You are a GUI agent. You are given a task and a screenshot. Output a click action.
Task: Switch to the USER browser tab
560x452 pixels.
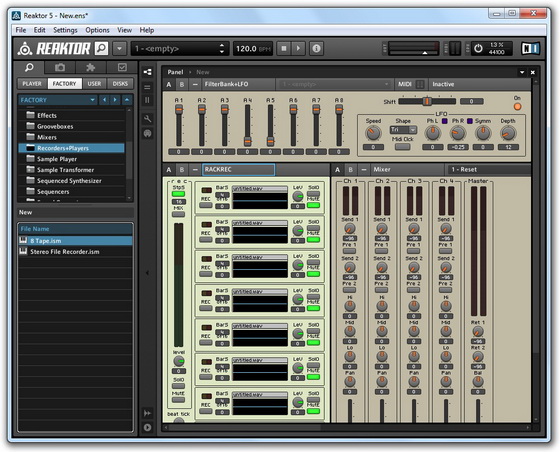pos(94,84)
